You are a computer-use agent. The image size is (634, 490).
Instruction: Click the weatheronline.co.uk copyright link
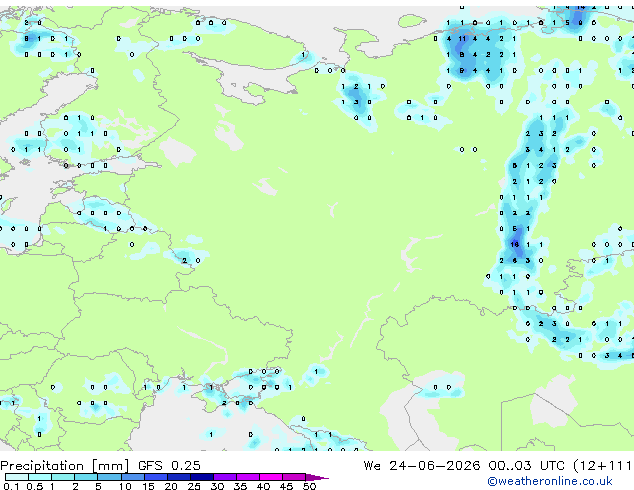pyautogui.click(x=549, y=481)
